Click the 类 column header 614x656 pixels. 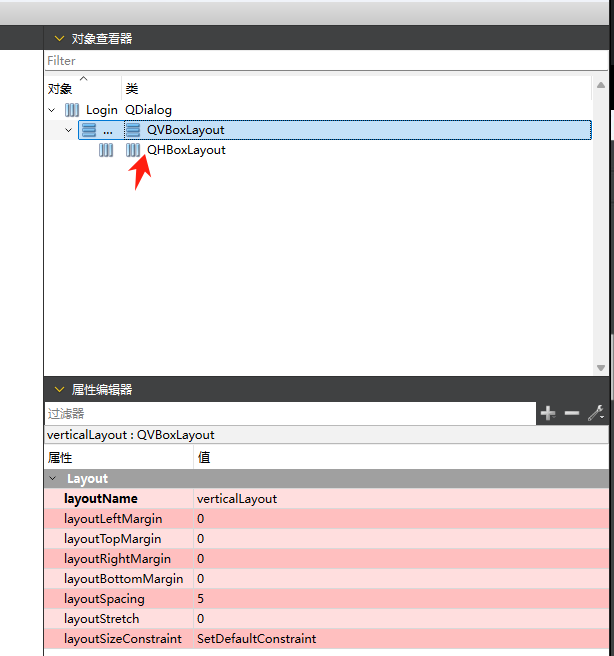pyautogui.click(x=132, y=89)
